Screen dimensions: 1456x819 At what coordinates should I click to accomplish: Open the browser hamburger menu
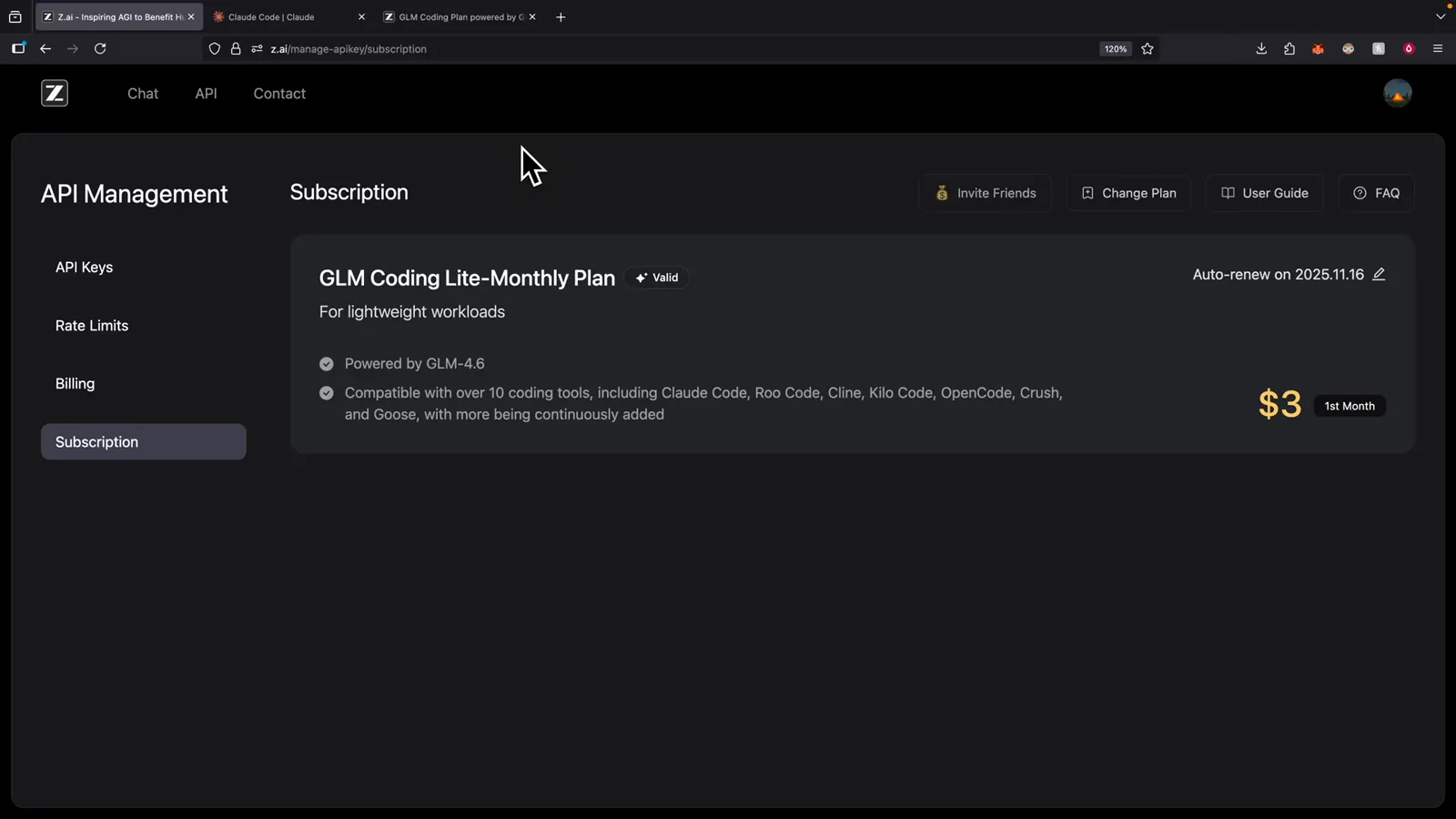[1438, 49]
